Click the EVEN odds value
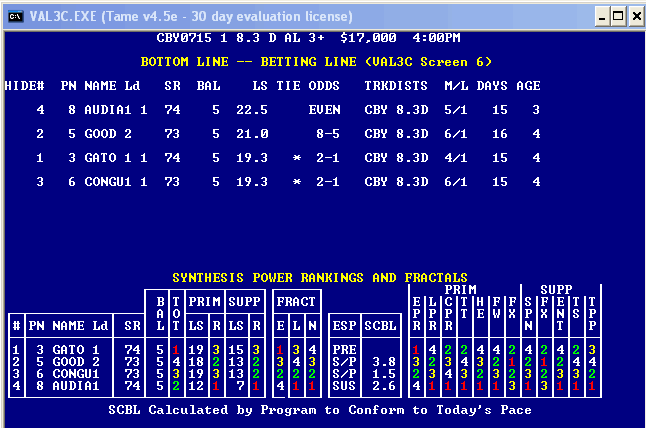646x428 pixels. [x=324, y=110]
